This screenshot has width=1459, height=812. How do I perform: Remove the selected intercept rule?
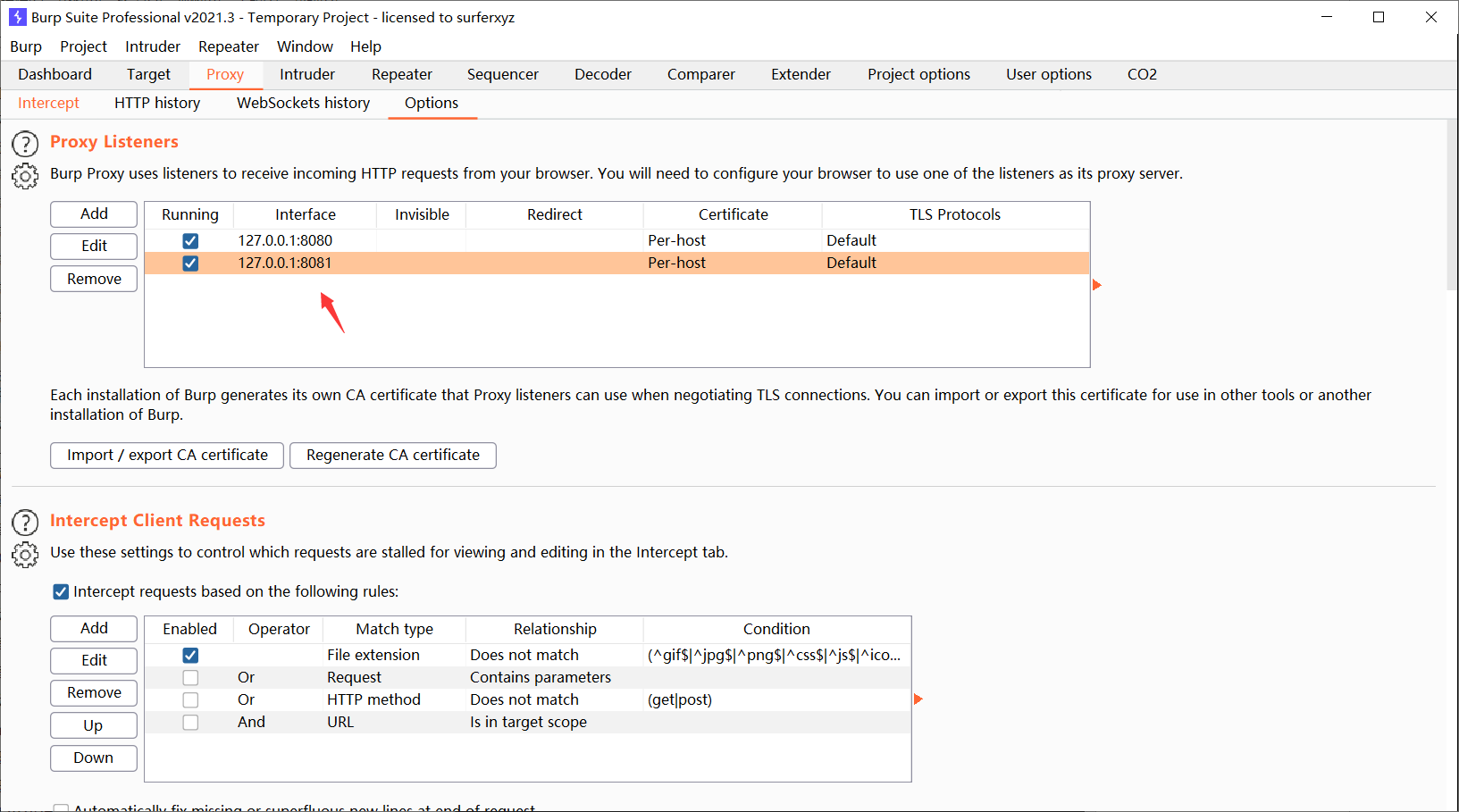tap(94, 692)
